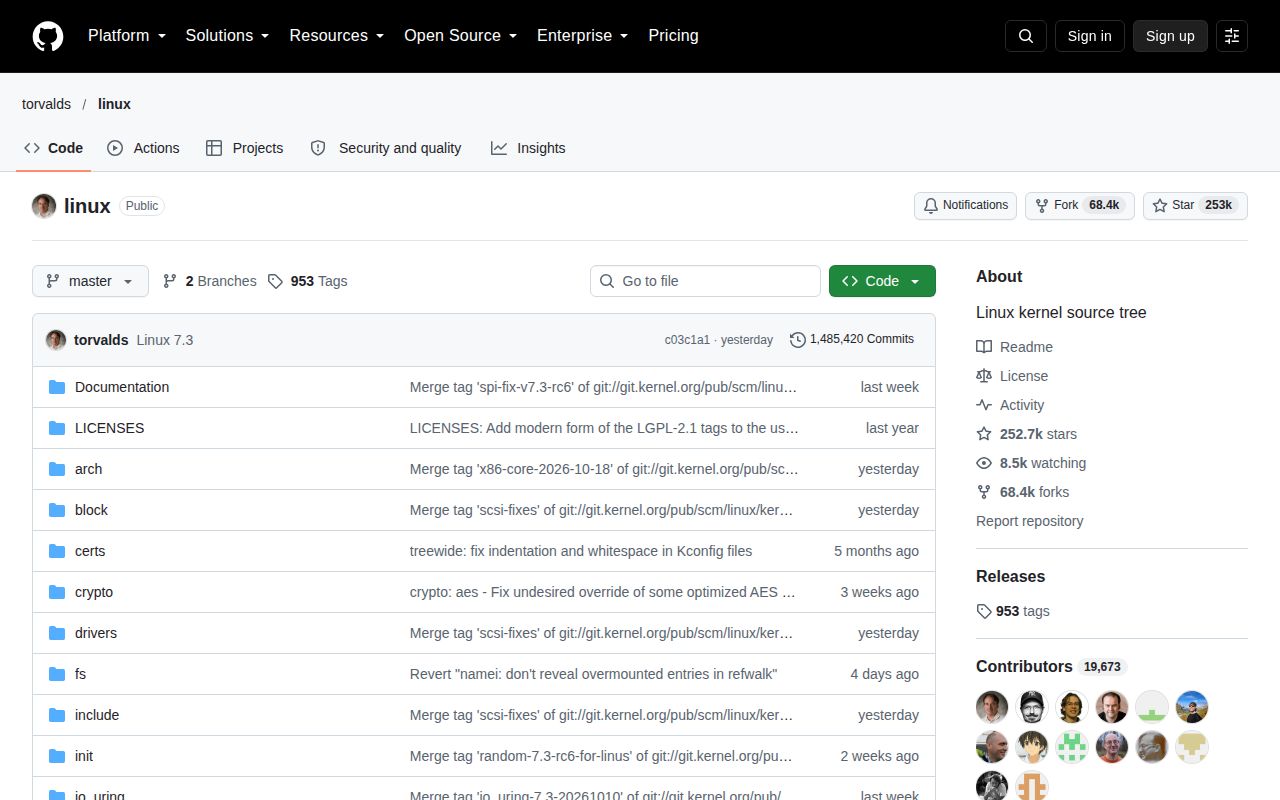Image resolution: width=1280 pixels, height=800 pixels.
Task: Click the Documentation folder icon
Action: pos(57,387)
